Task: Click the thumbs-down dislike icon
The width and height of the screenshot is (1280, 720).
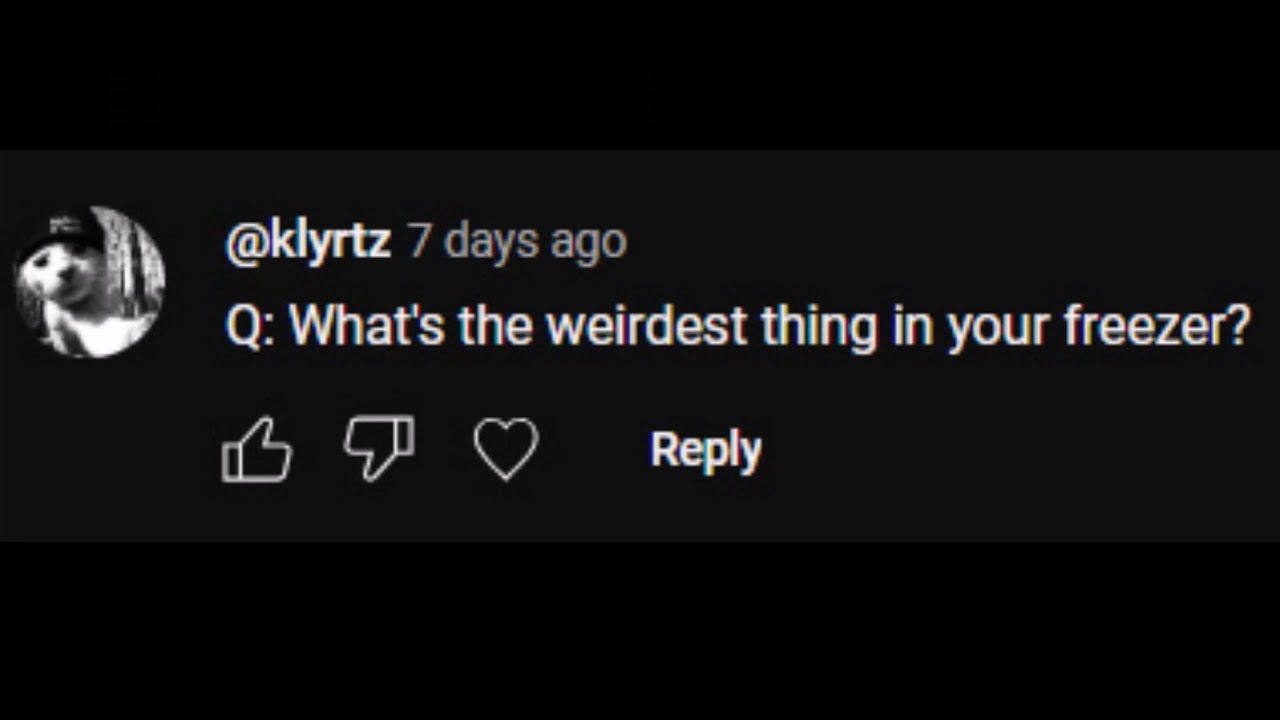Action: [379, 447]
